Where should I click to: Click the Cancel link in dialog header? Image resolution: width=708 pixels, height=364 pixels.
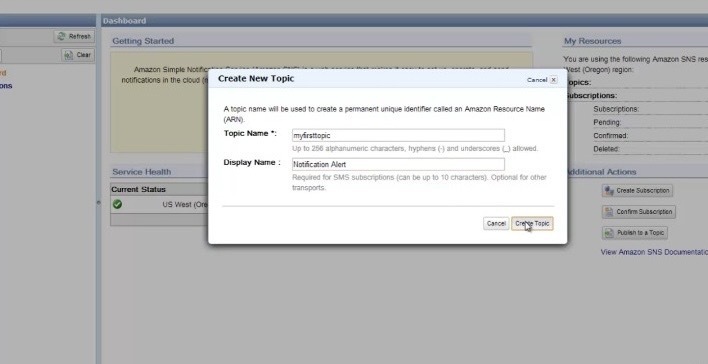pos(537,80)
